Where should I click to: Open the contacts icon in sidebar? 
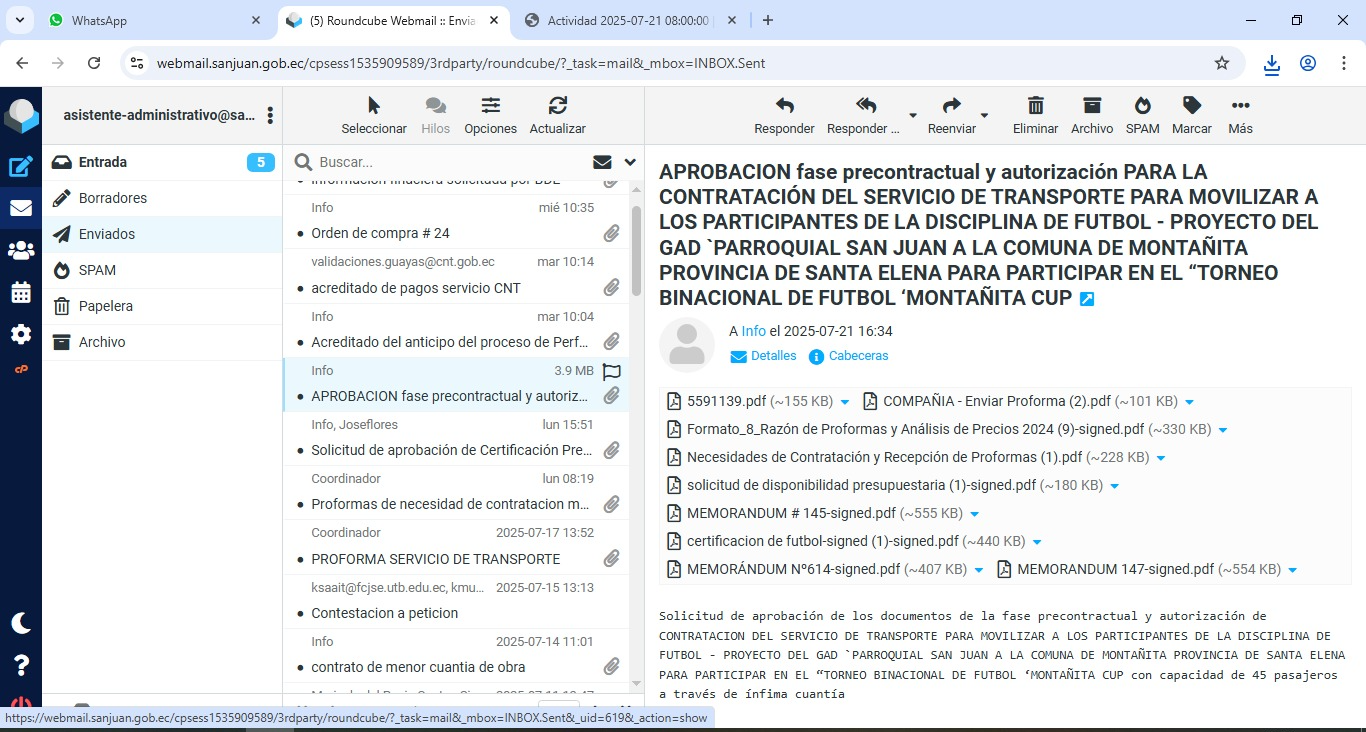coord(21,250)
